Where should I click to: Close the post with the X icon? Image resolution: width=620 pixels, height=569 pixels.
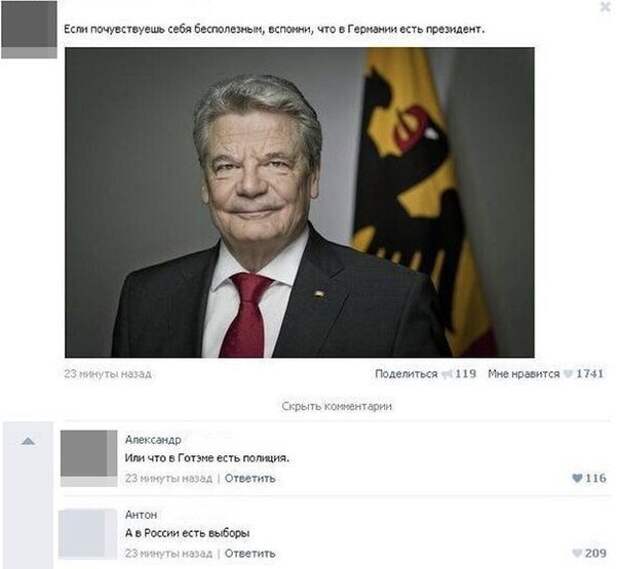[x=605, y=7]
